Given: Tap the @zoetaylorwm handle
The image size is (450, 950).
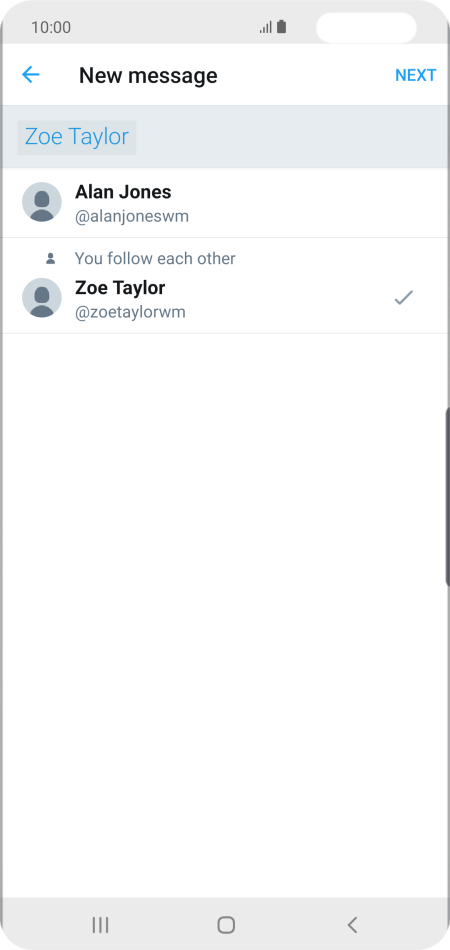Looking at the screenshot, I should pyautogui.click(x=130, y=312).
